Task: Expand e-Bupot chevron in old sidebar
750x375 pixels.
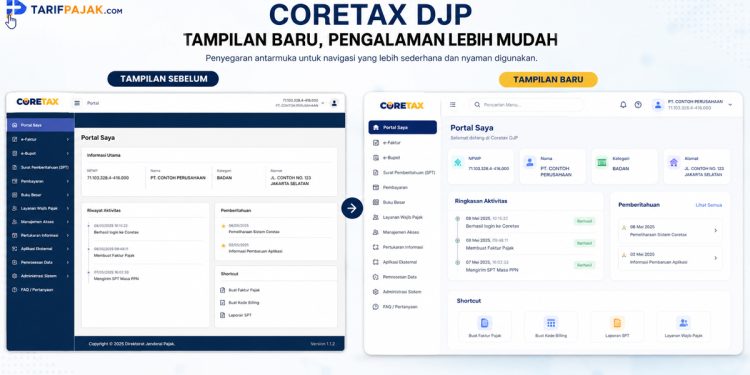Action: (68, 154)
